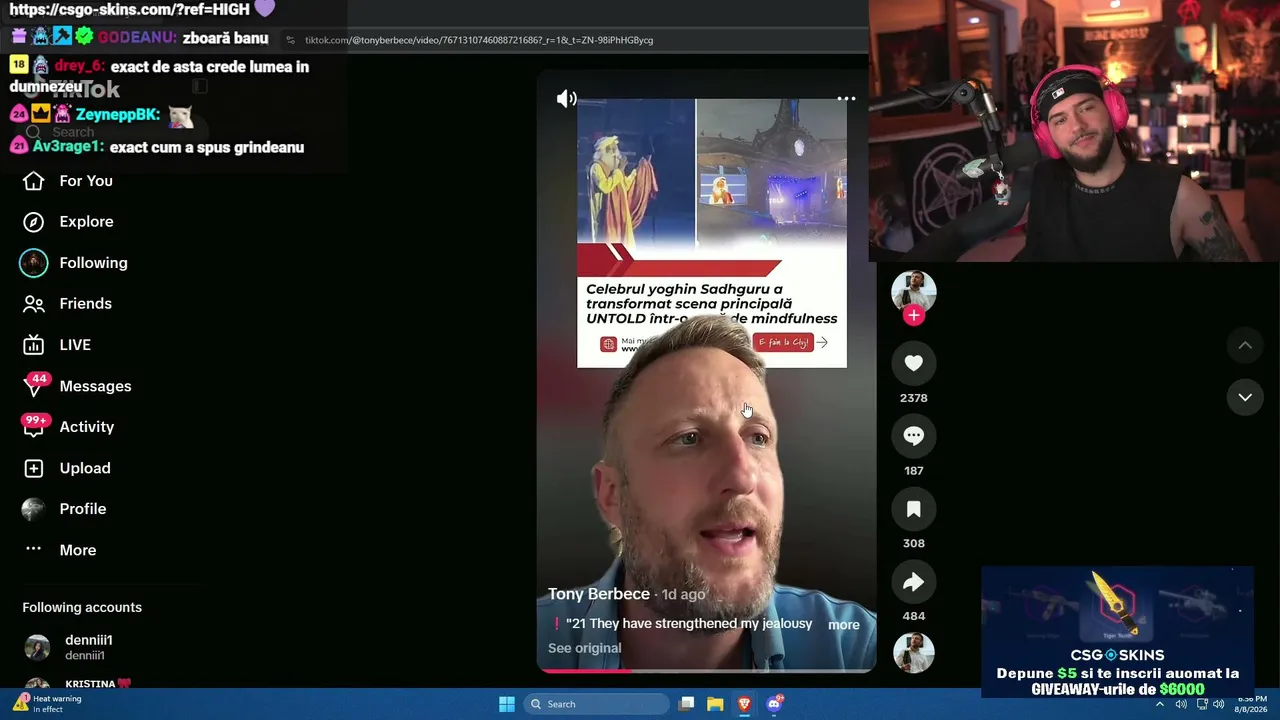
Task: Click the CSGO-Skins giveaway banner
Action: (x=1117, y=632)
